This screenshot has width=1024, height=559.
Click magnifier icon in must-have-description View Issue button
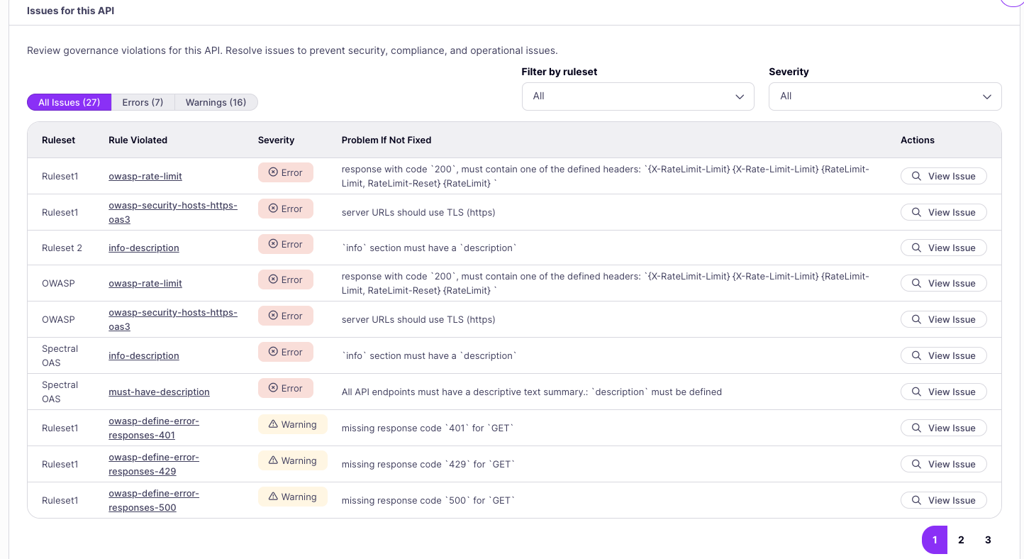click(916, 392)
